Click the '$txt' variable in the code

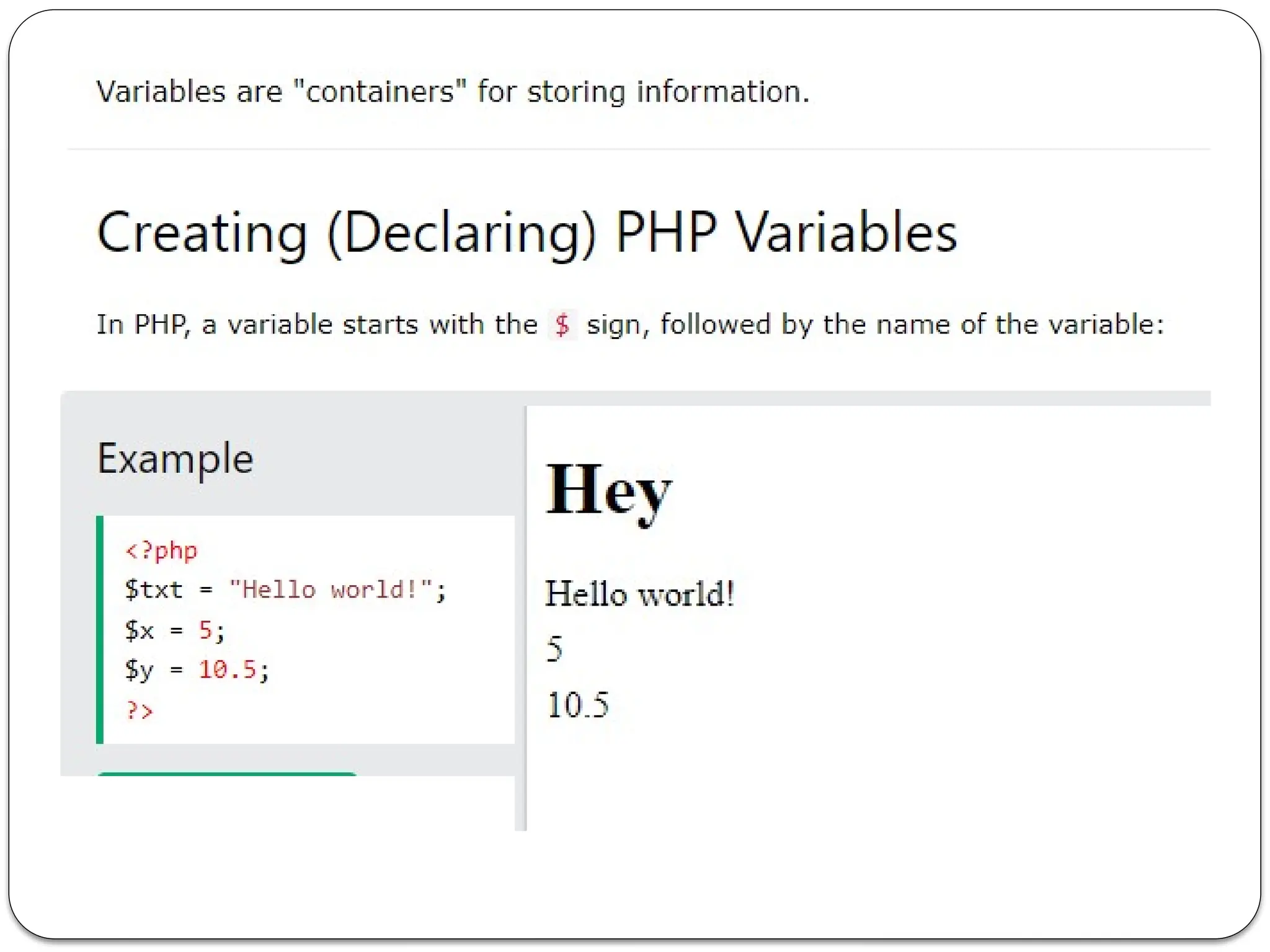tap(153, 589)
